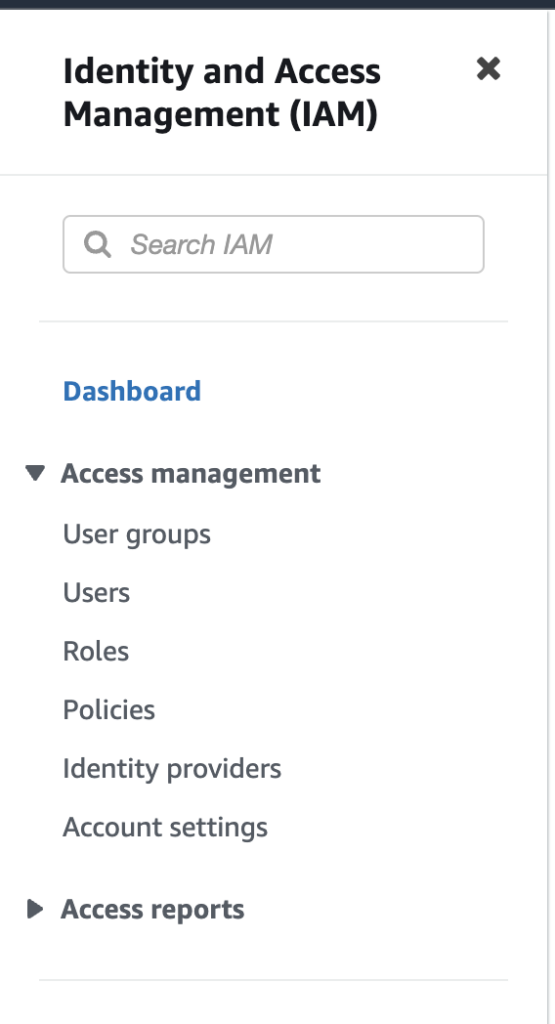
Task: Click the Identity and Access Management title
Action: click(221, 92)
